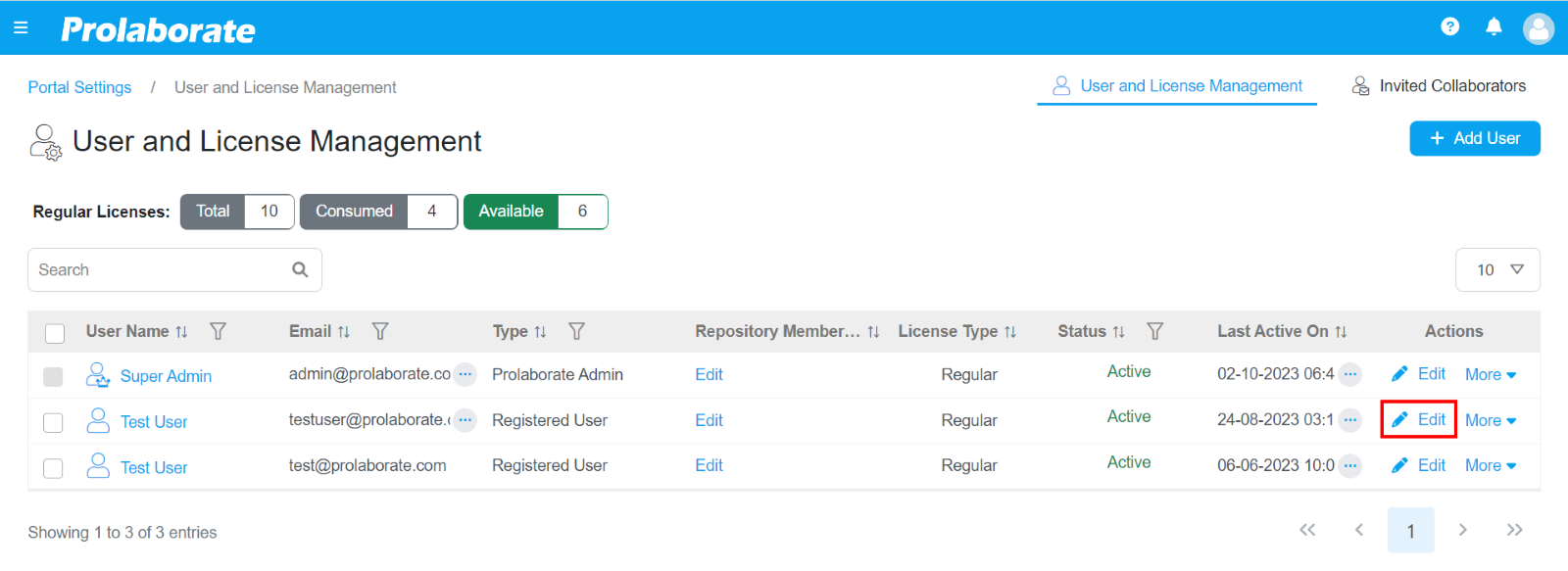Select checkbox for testuser@prolaborate row
Viewport: 1568px width, 571px height.
[53, 422]
